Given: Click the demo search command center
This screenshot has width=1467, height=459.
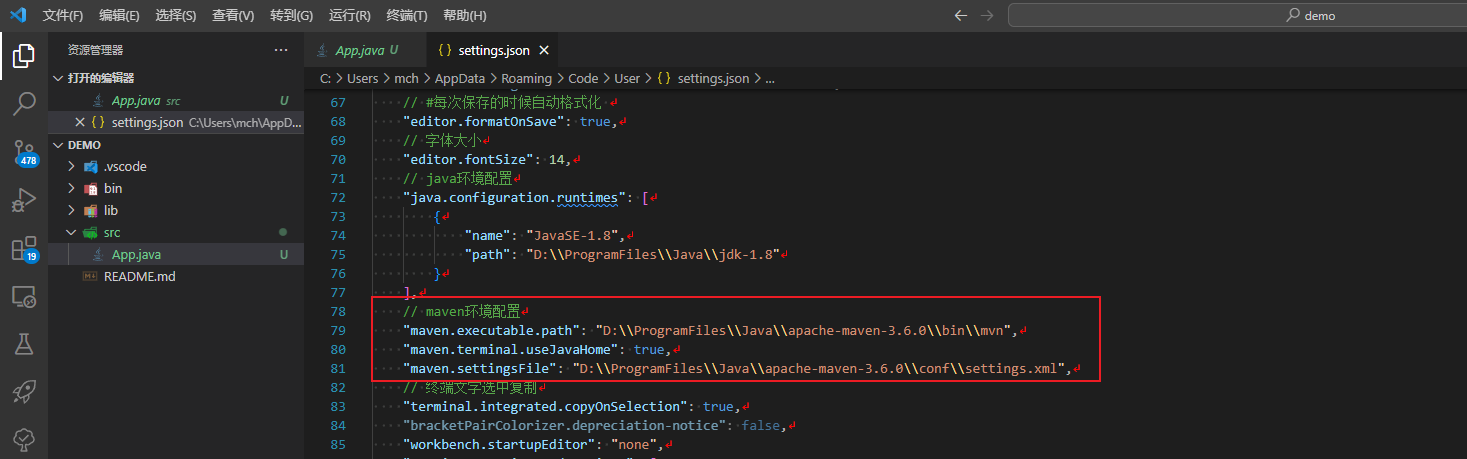Looking at the screenshot, I should [1236, 15].
